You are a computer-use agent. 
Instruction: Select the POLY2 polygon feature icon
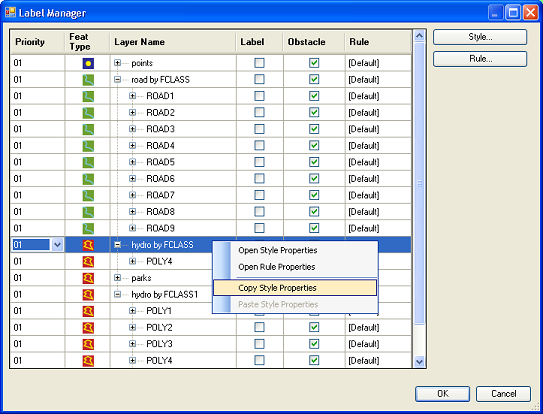tap(88, 327)
